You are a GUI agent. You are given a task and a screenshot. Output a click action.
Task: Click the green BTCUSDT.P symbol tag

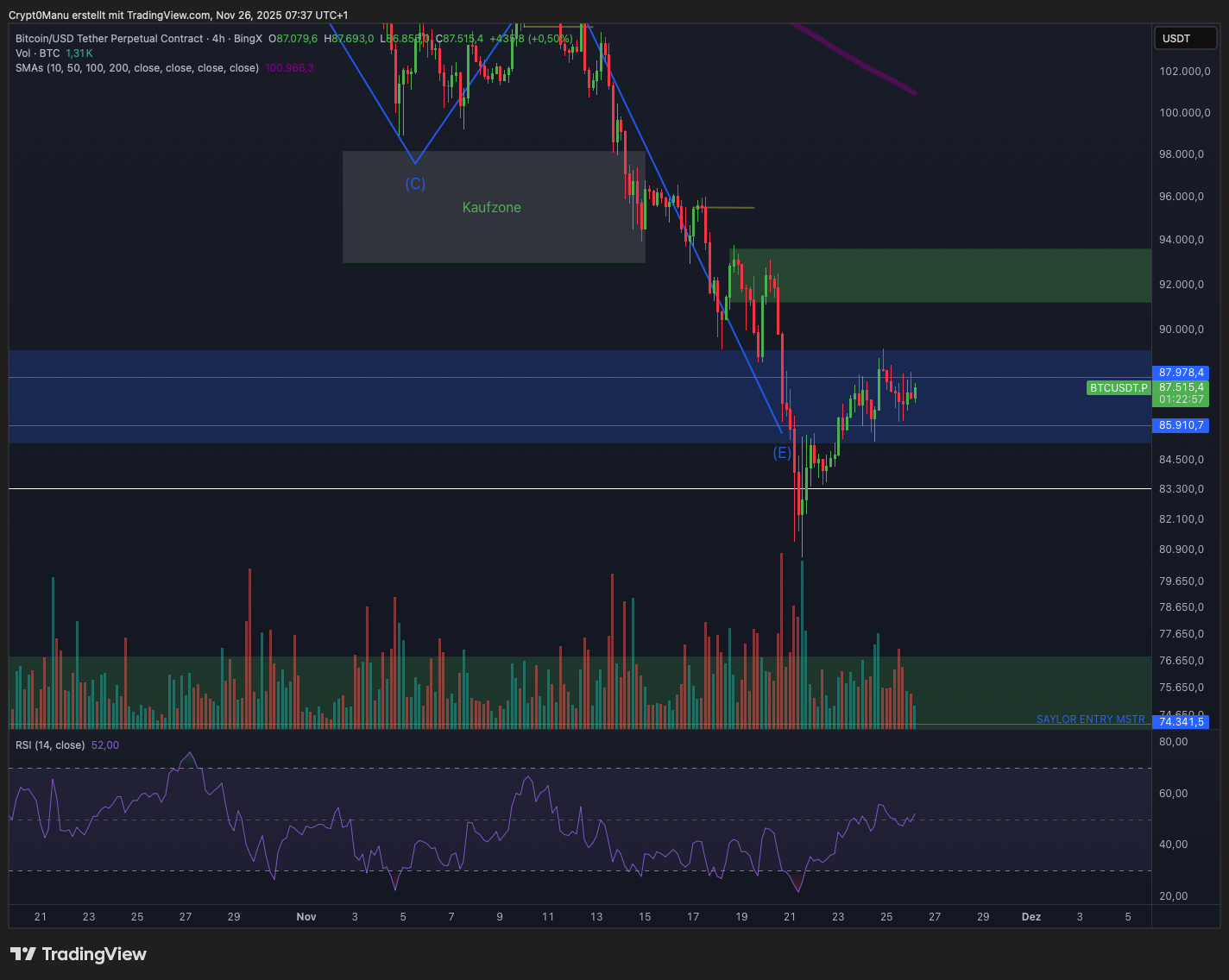(x=1119, y=388)
